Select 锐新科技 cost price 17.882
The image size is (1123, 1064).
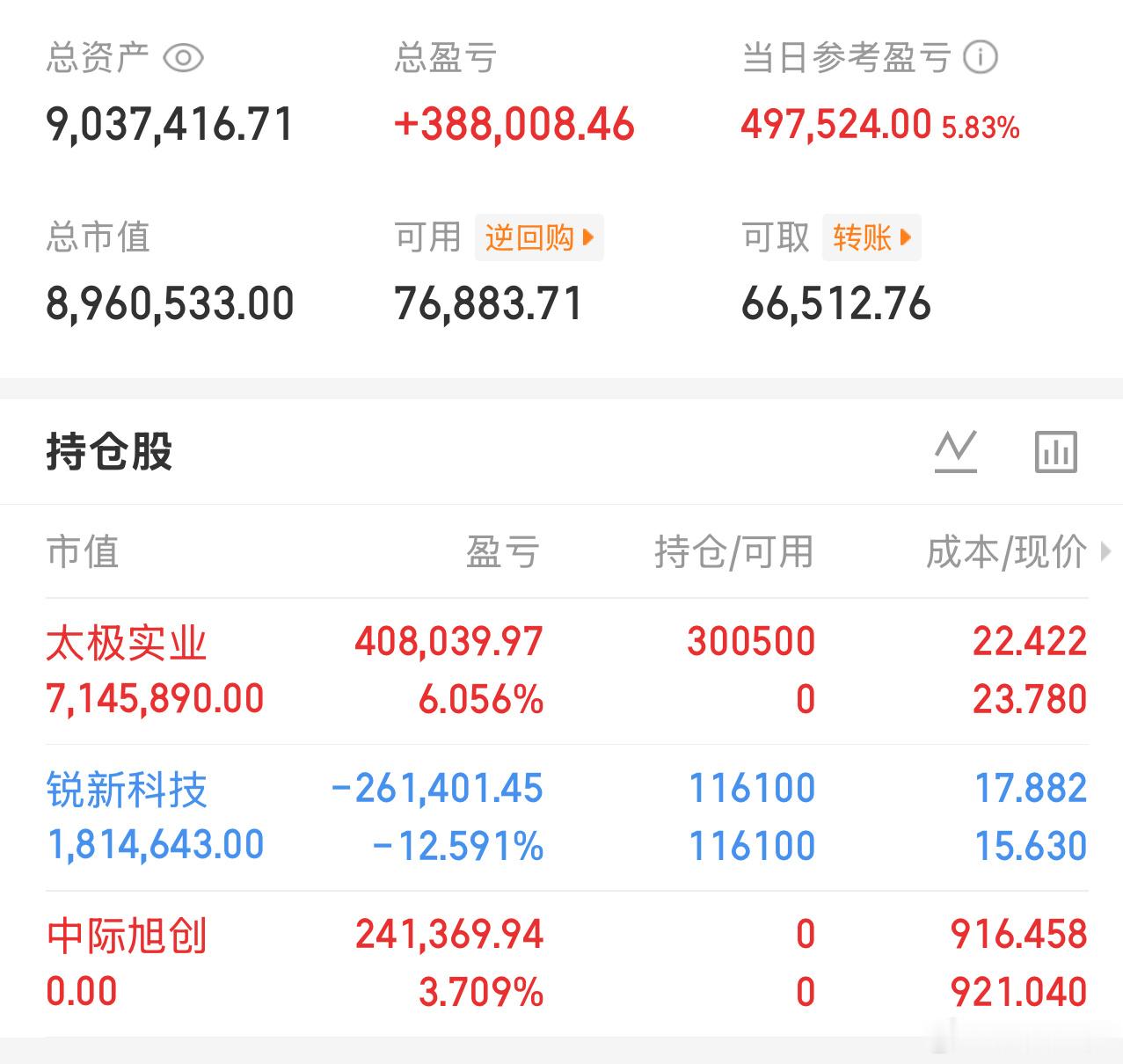[1031, 788]
